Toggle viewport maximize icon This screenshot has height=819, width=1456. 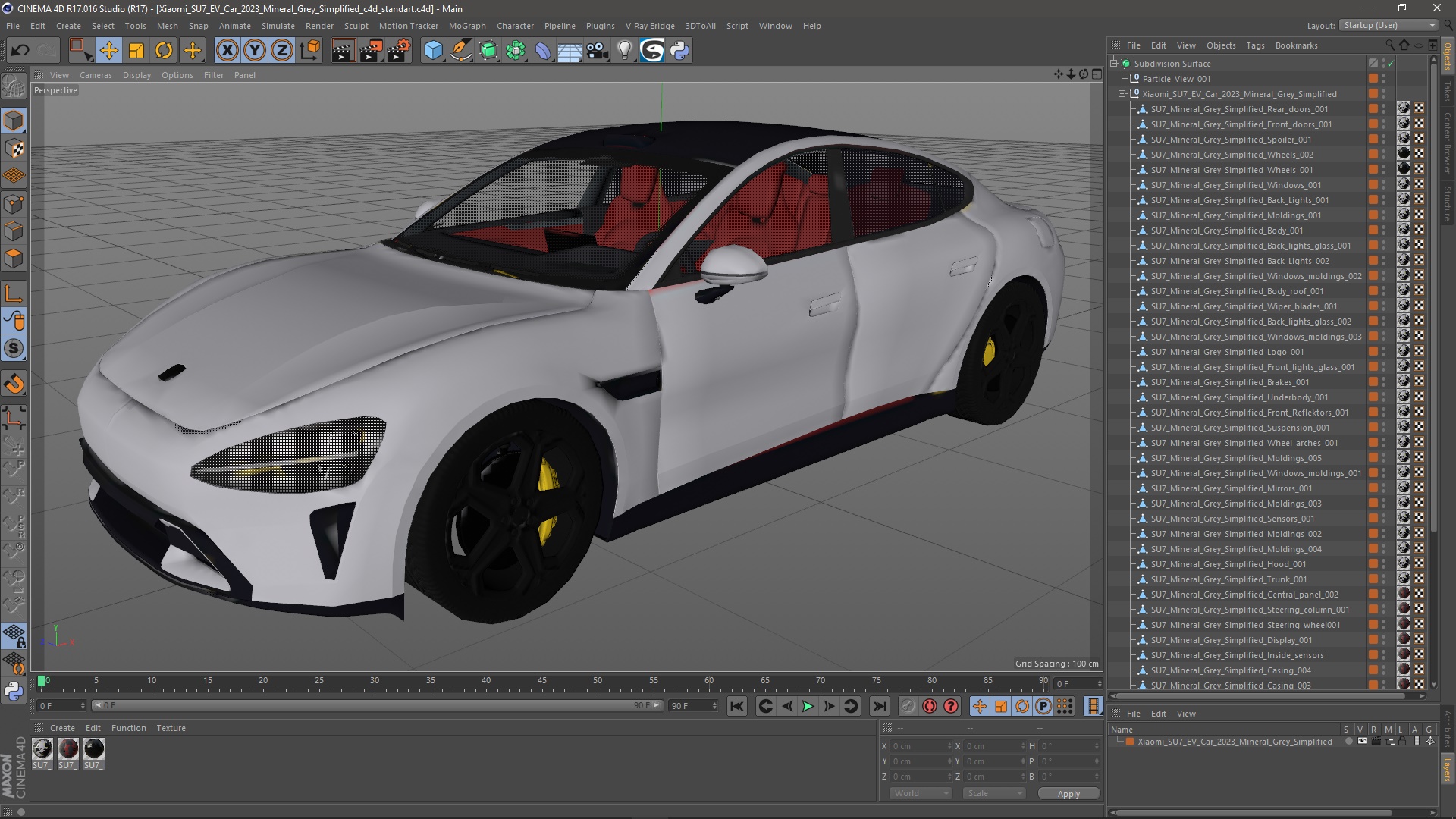click(1097, 74)
